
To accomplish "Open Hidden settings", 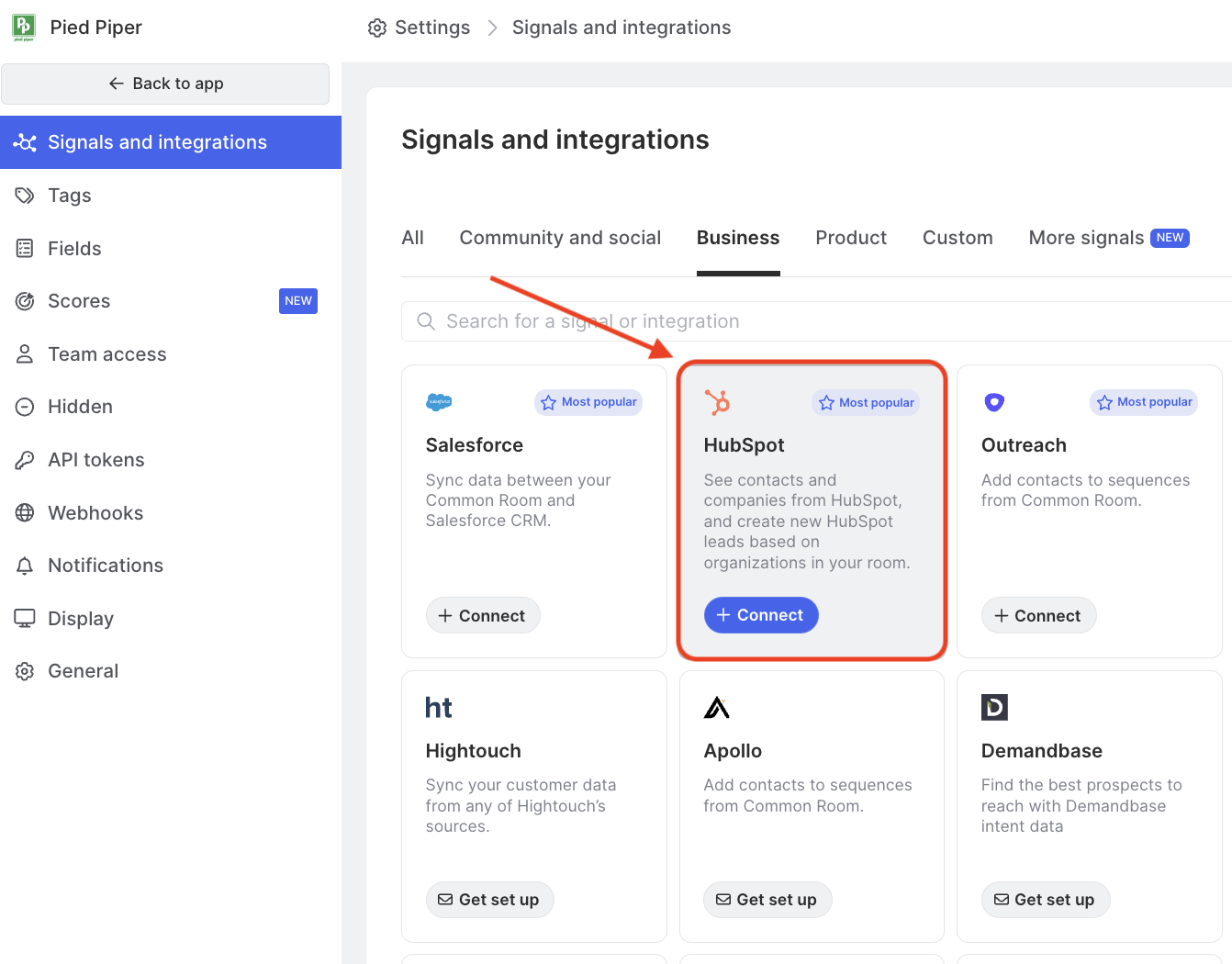I will point(171,407).
